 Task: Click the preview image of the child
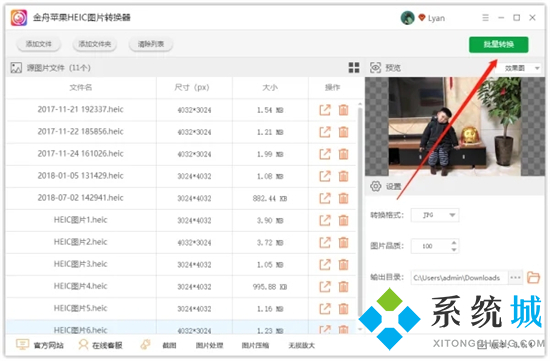455,127
